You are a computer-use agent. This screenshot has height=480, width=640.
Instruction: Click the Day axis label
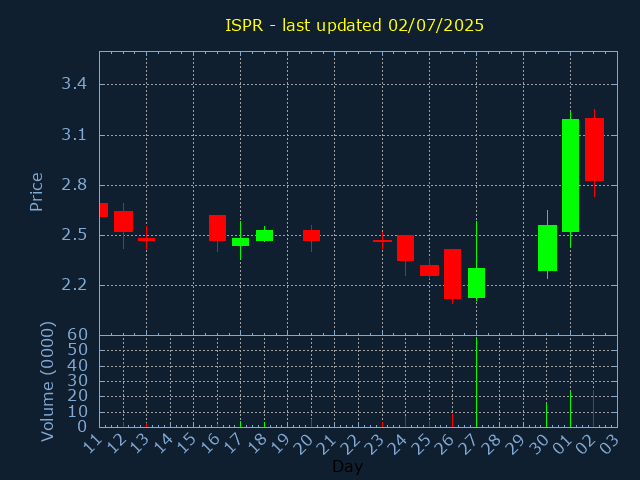(347, 466)
